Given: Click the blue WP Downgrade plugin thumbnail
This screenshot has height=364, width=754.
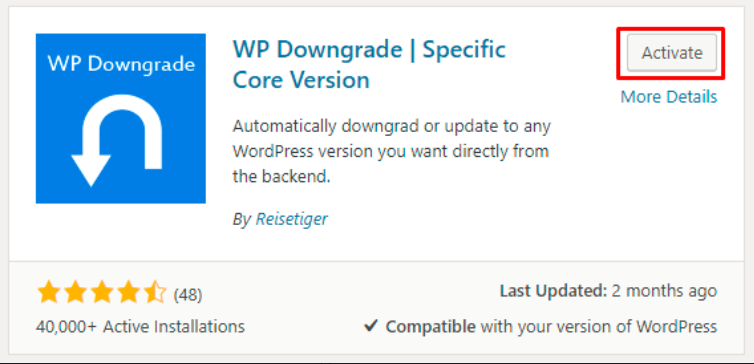Looking at the screenshot, I should point(121,118).
